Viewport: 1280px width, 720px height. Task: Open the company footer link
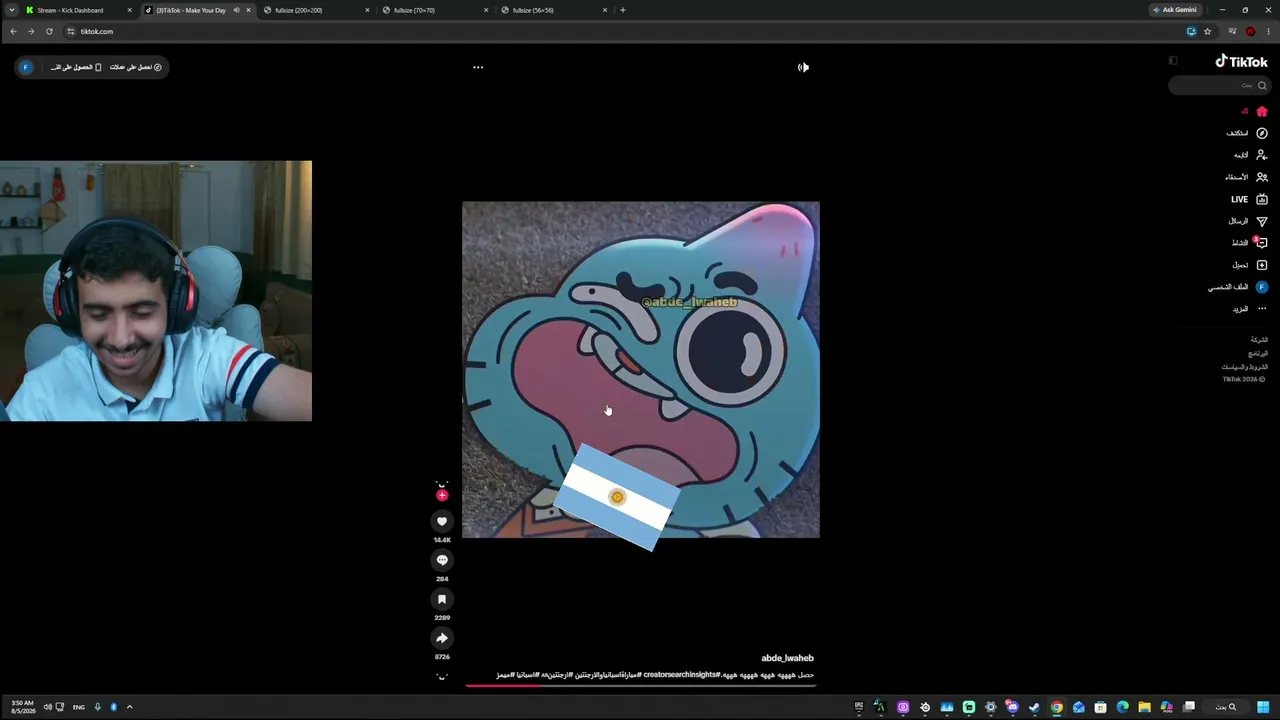pos(1259,340)
